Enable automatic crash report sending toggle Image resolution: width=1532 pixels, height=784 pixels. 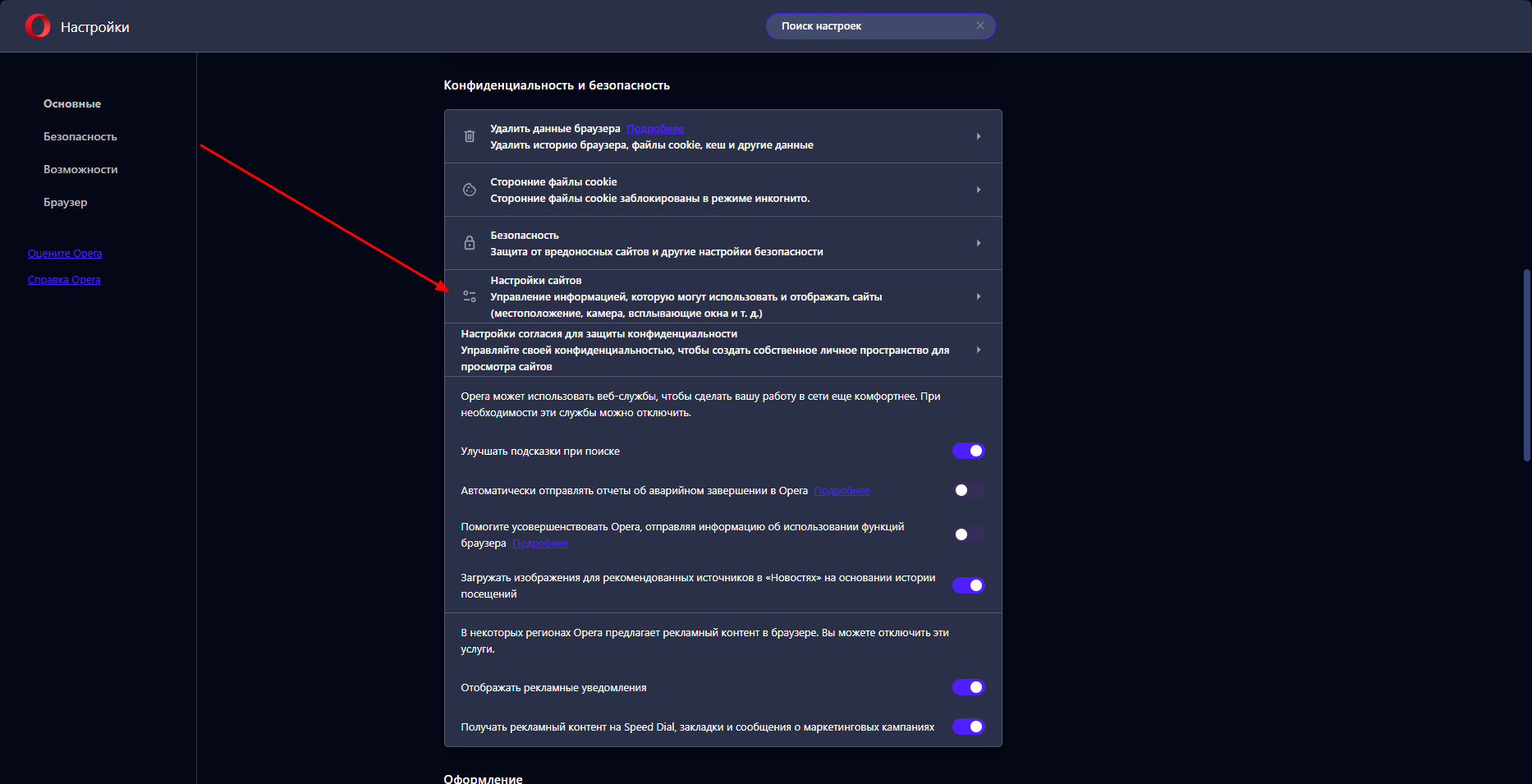[969, 490]
